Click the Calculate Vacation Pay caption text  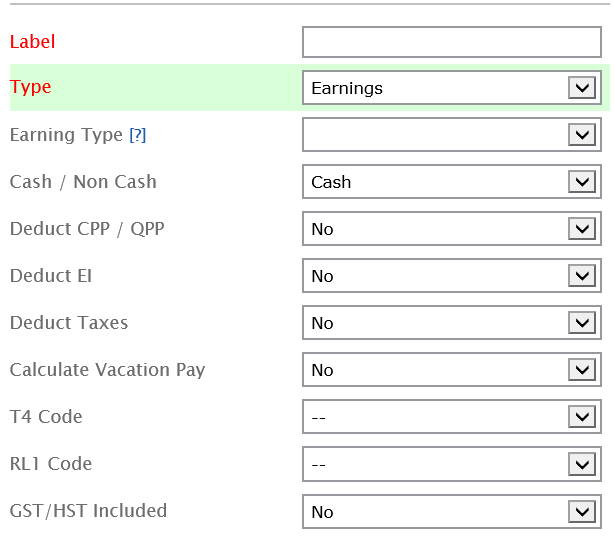[x=107, y=370]
